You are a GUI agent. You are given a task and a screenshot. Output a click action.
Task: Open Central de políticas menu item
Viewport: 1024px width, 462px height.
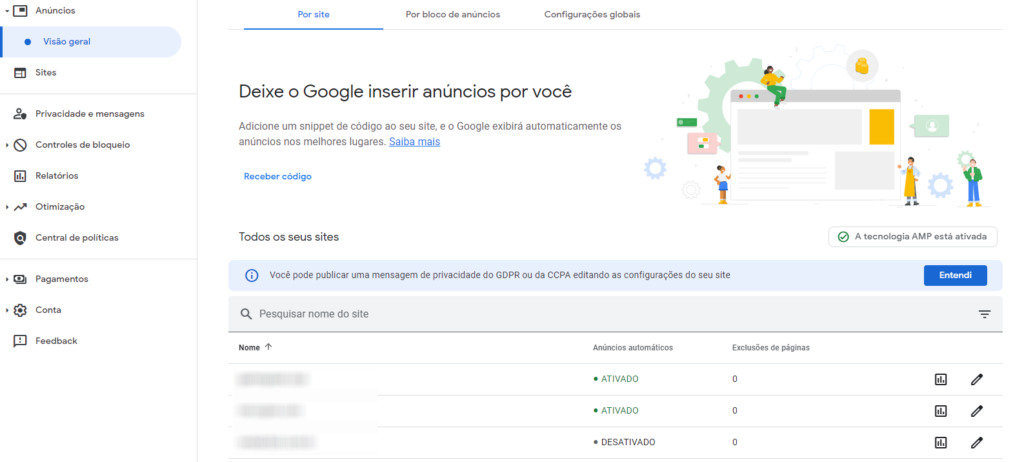click(77, 238)
